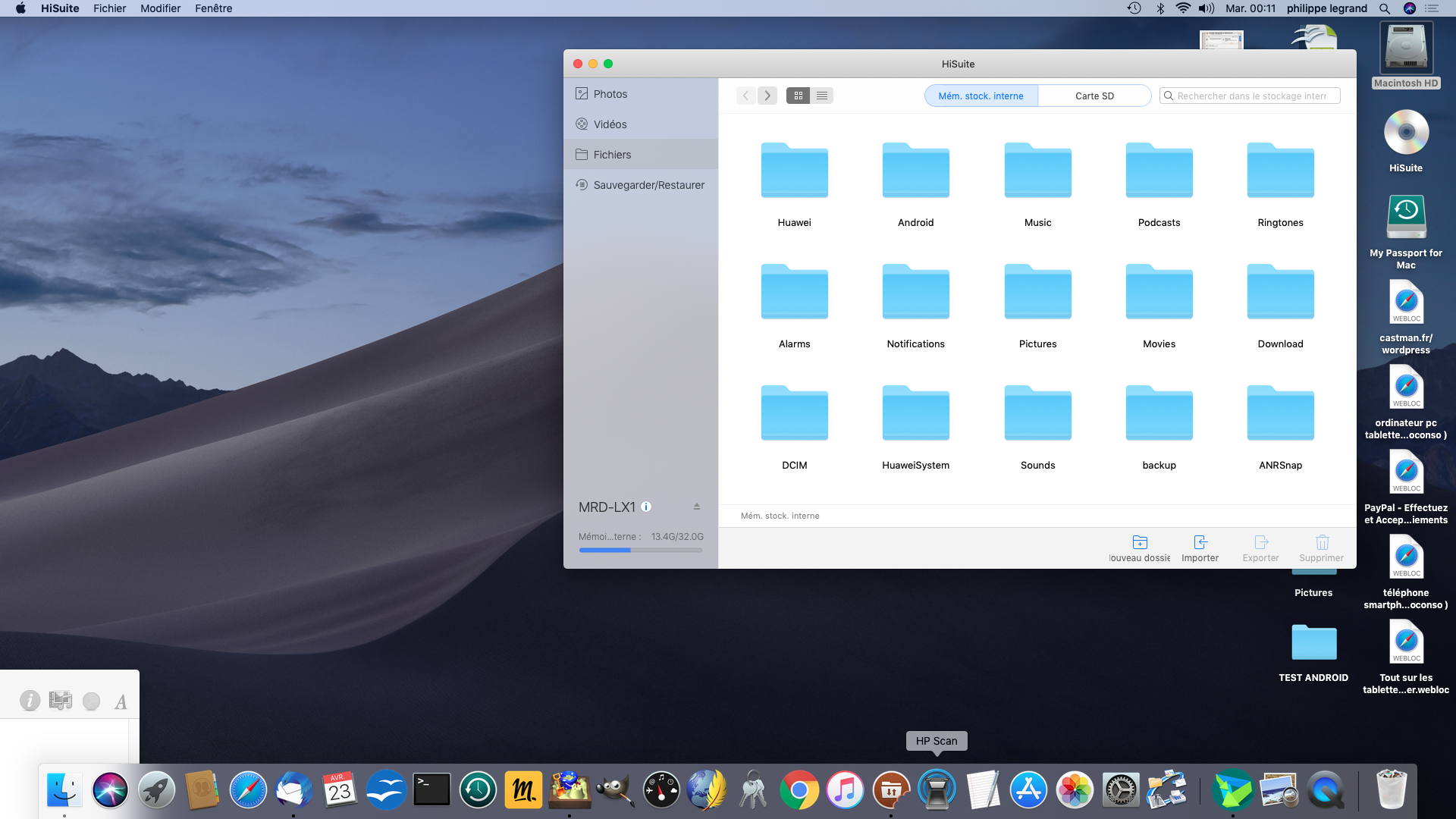The width and height of the screenshot is (1456, 819).
Task: Click the Time Machine menu bar icon
Action: (x=1134, y=8)
